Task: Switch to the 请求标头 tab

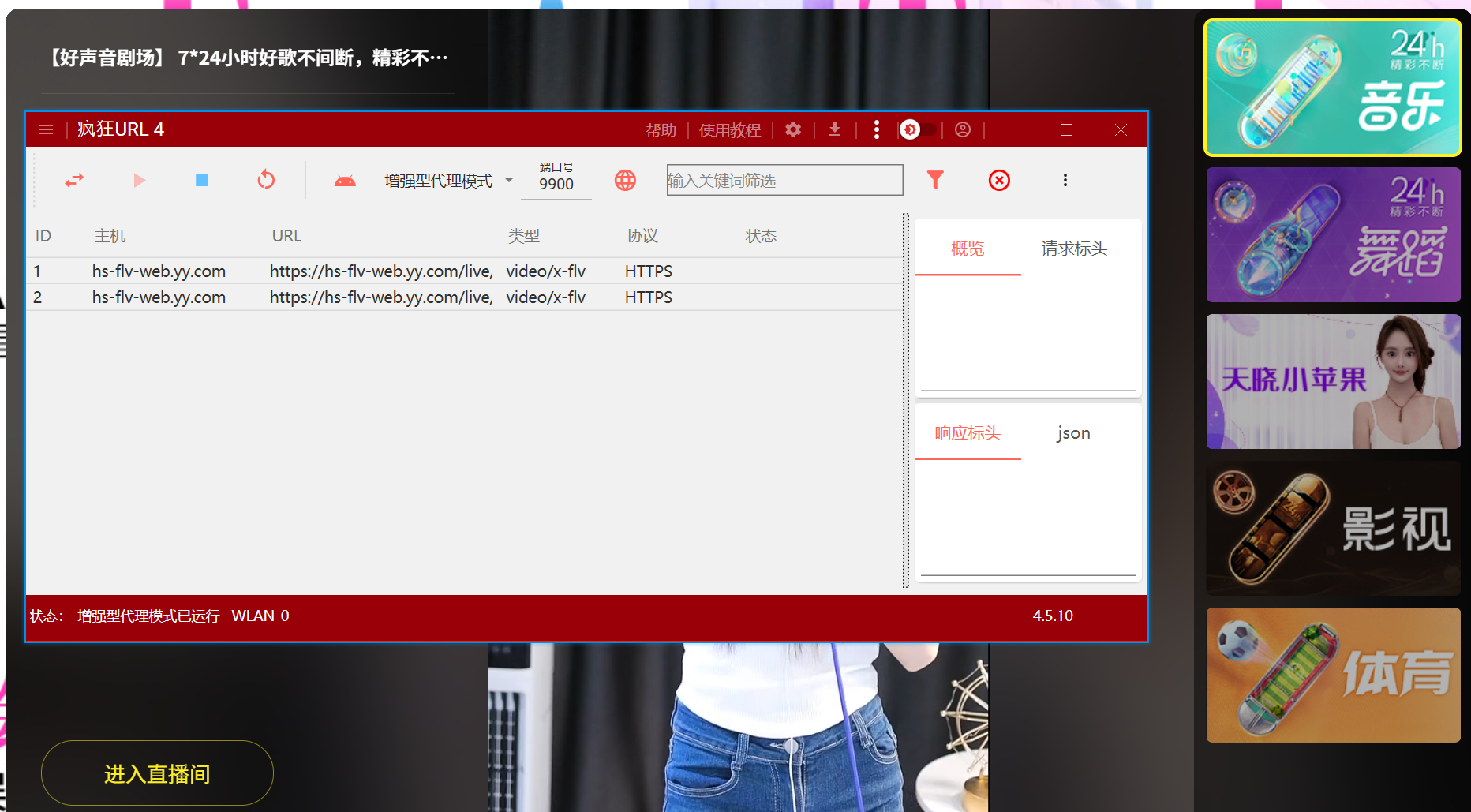Action: click(1073, 249)
